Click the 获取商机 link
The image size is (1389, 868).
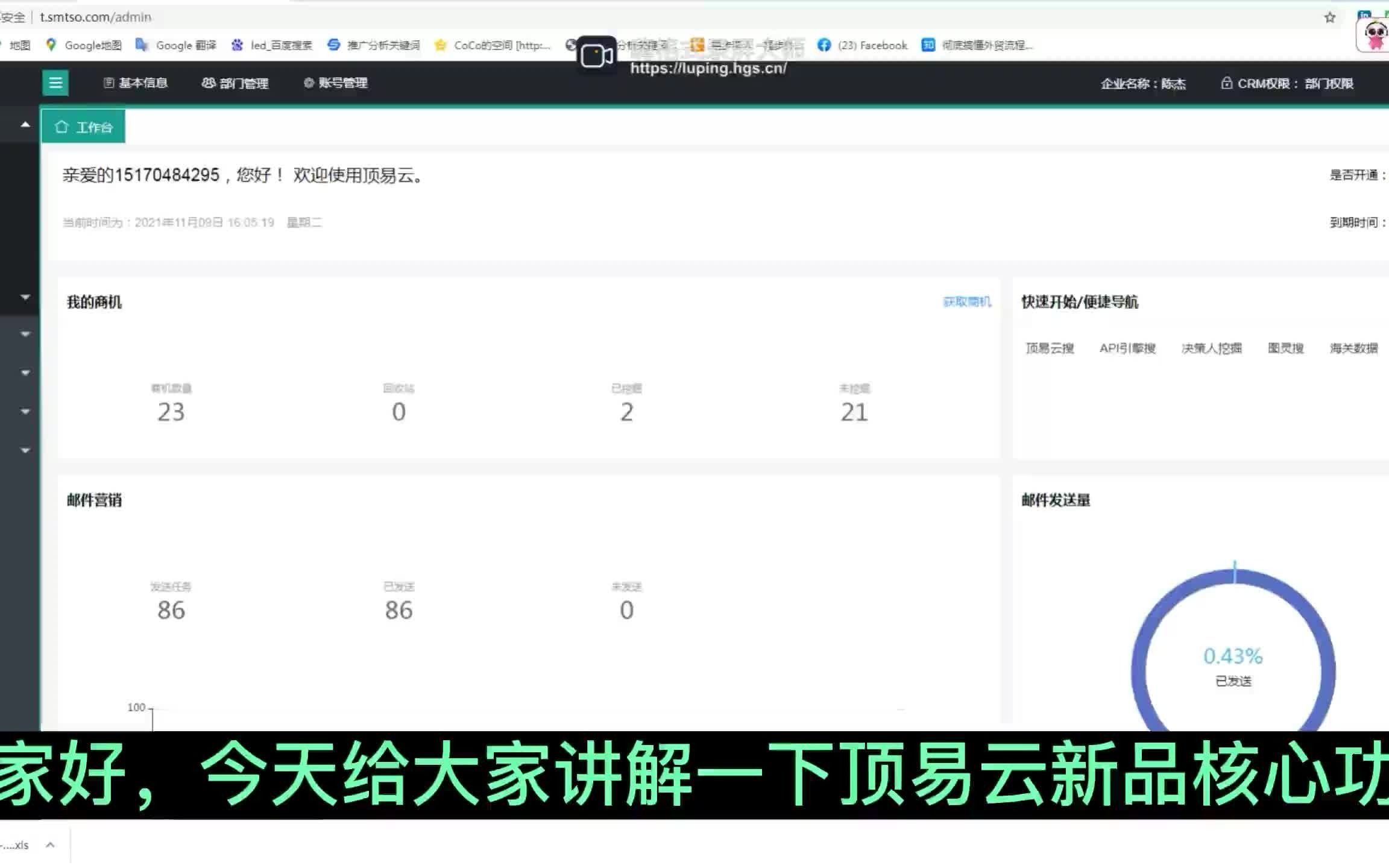coord(966,301)
